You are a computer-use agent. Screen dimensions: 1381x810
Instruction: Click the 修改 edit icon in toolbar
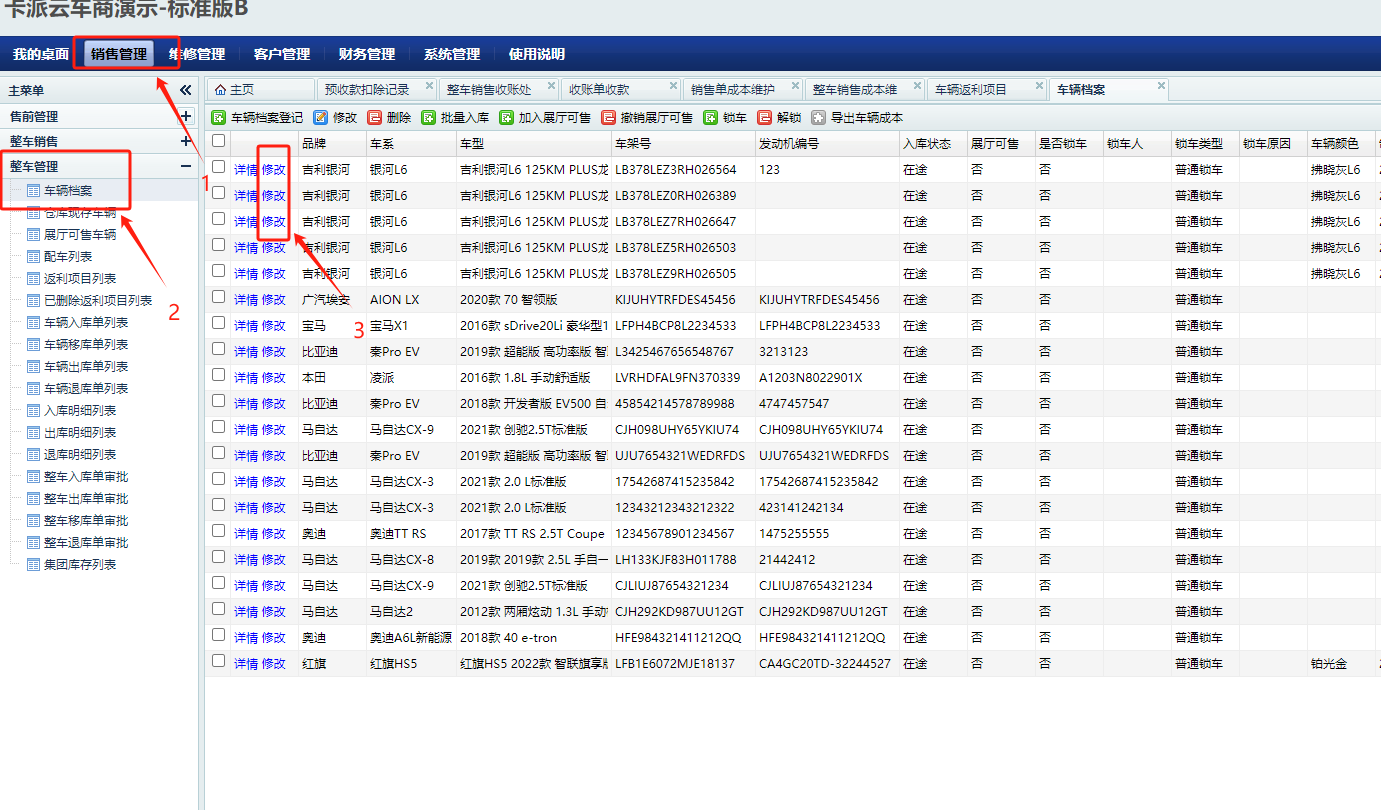pos(321,117)
